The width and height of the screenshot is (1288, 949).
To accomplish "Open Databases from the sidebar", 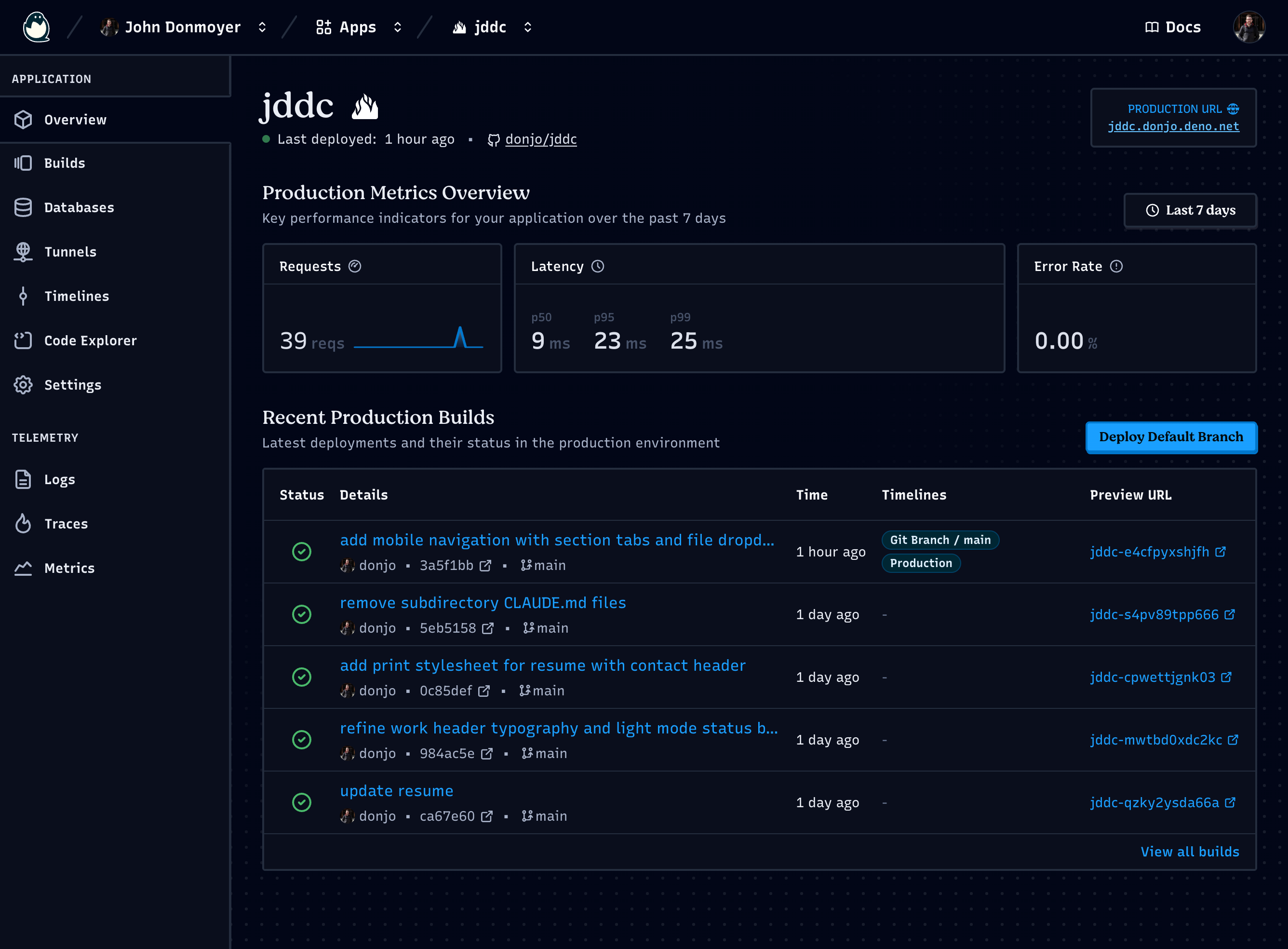I will point(79,207).
